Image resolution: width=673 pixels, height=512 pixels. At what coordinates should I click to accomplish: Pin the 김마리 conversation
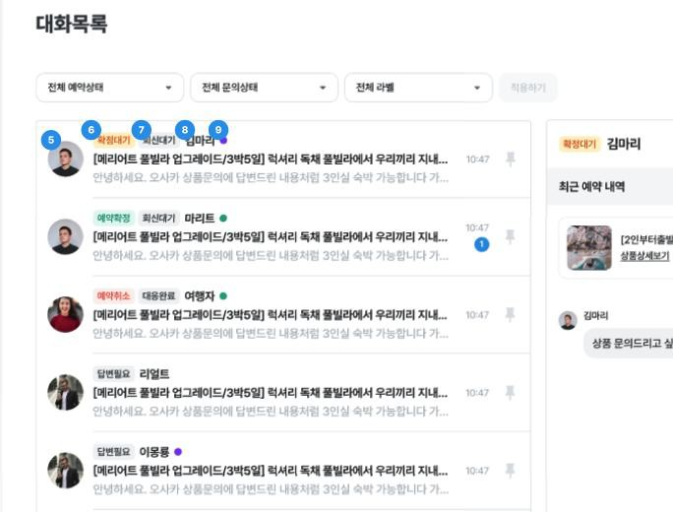pyautogui.click(x=510, y=159)
